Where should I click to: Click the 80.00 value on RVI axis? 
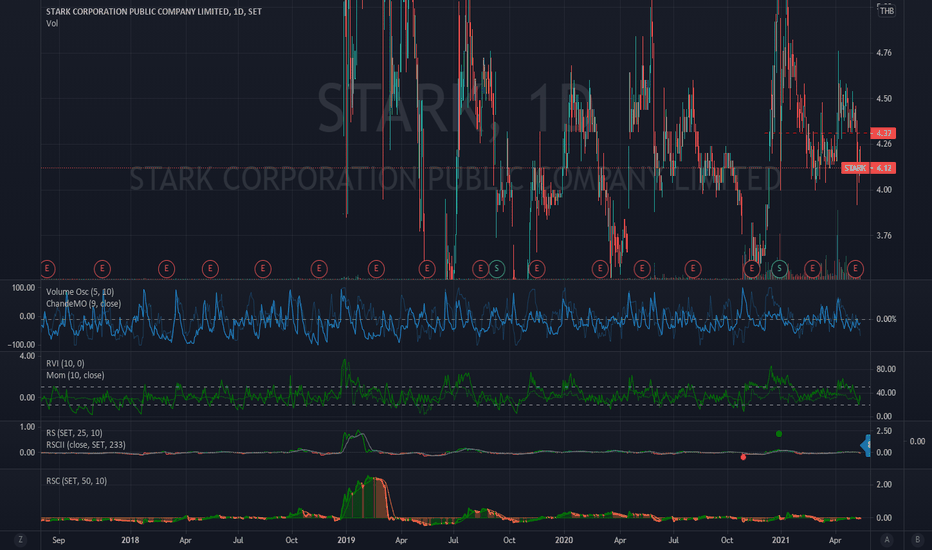tap(886, 369)
